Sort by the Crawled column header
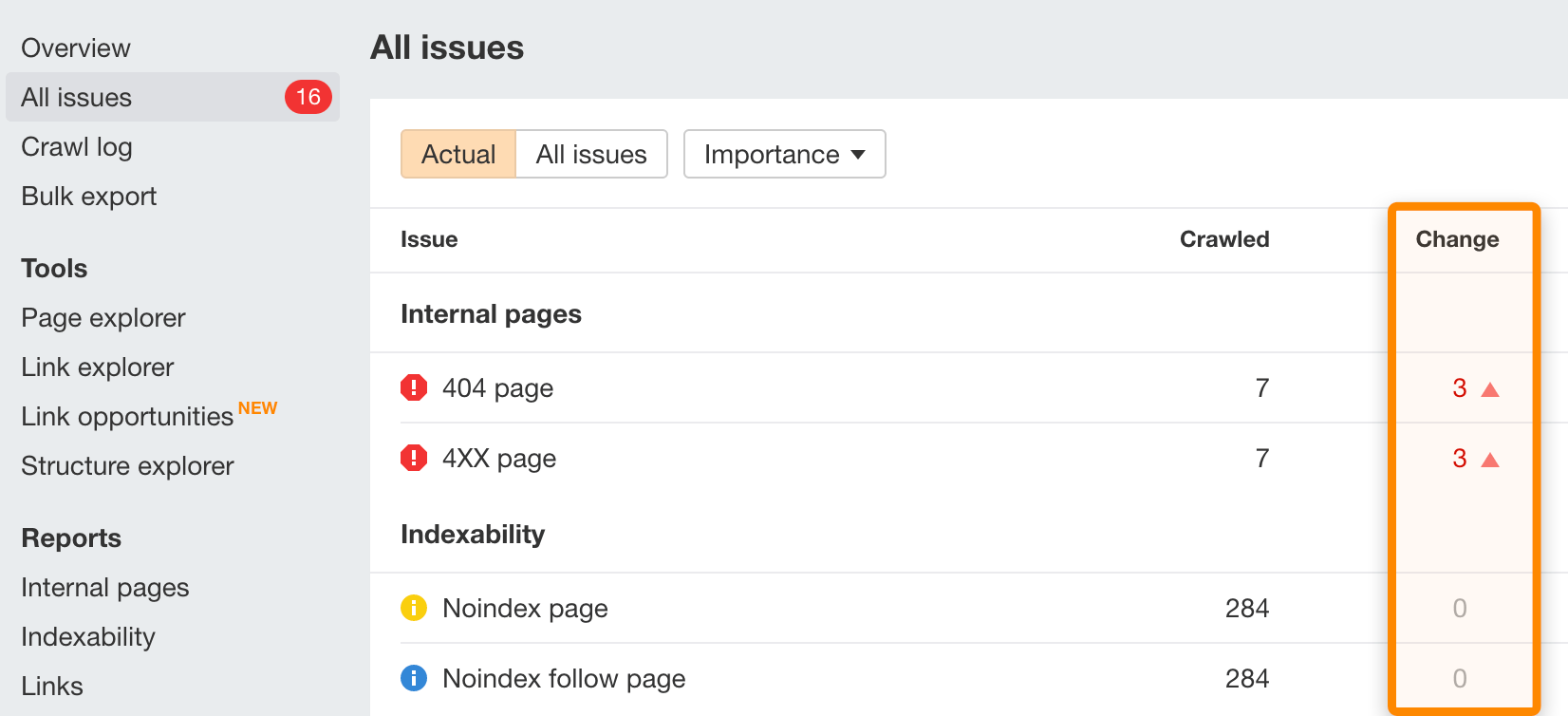 [1223, 239]
